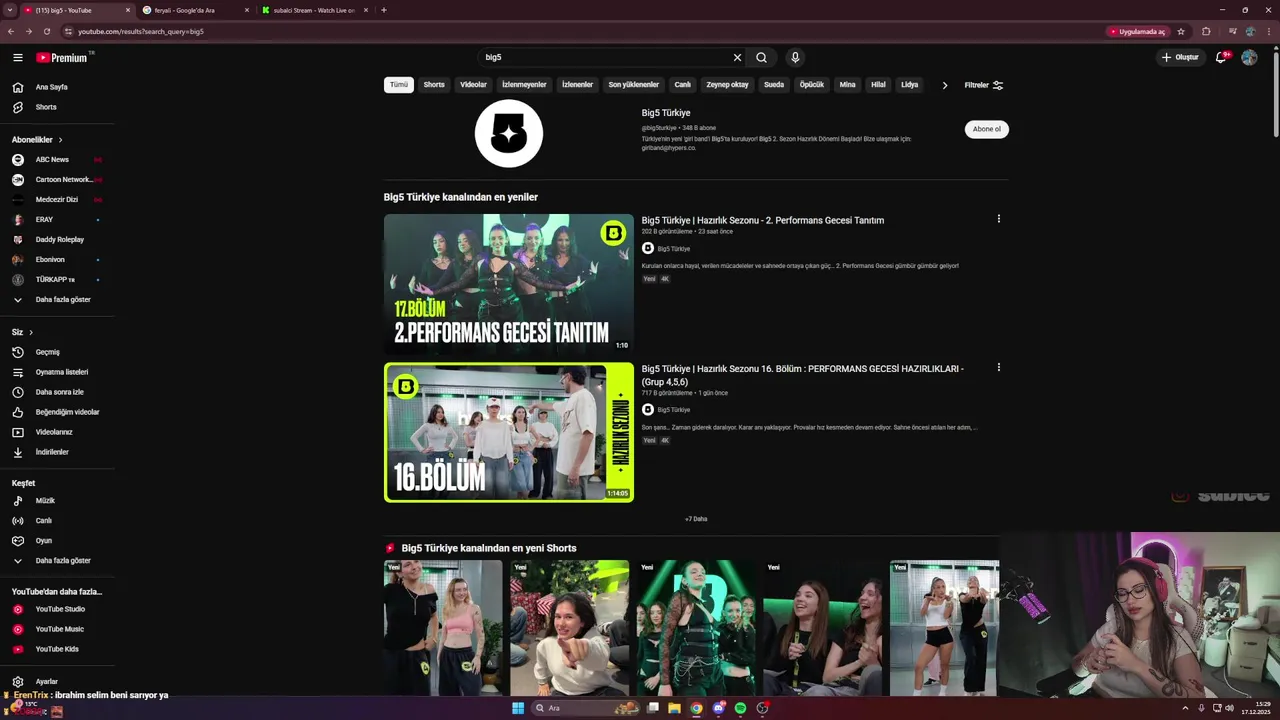Image resolution: width=1280 pixels, height=720 pixels.
Task: Select the İzlenmeyenler filter chip
Action: (524, 85)
